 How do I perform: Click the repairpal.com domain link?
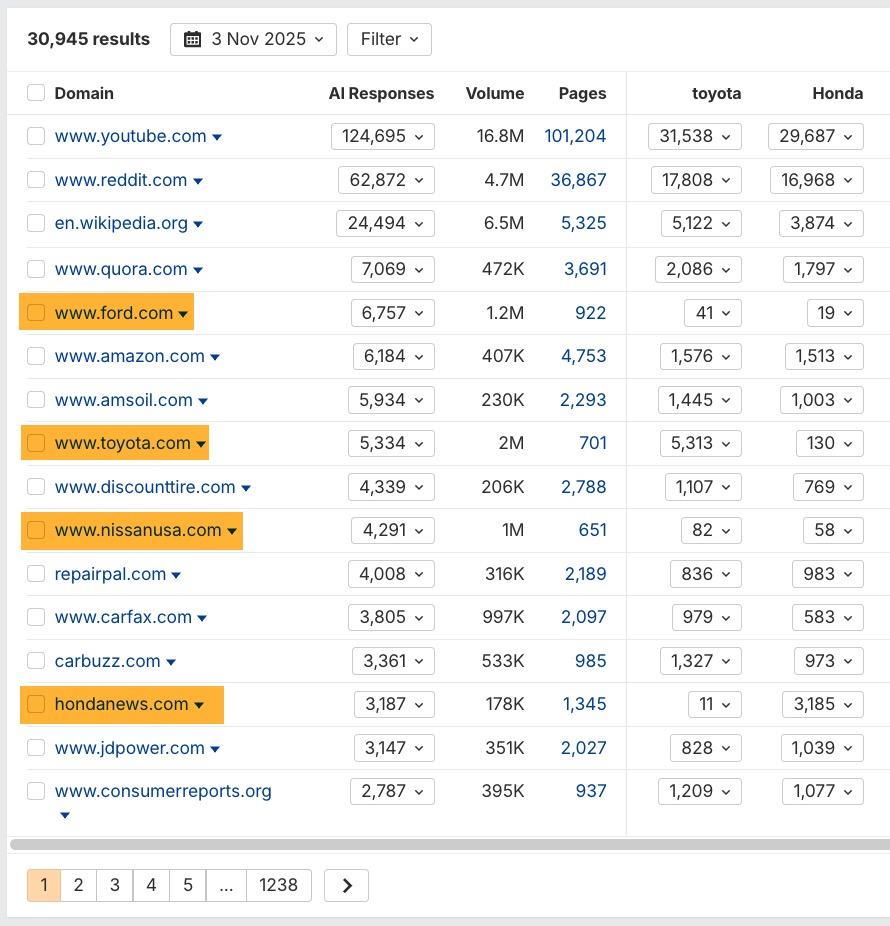[110, 574]
